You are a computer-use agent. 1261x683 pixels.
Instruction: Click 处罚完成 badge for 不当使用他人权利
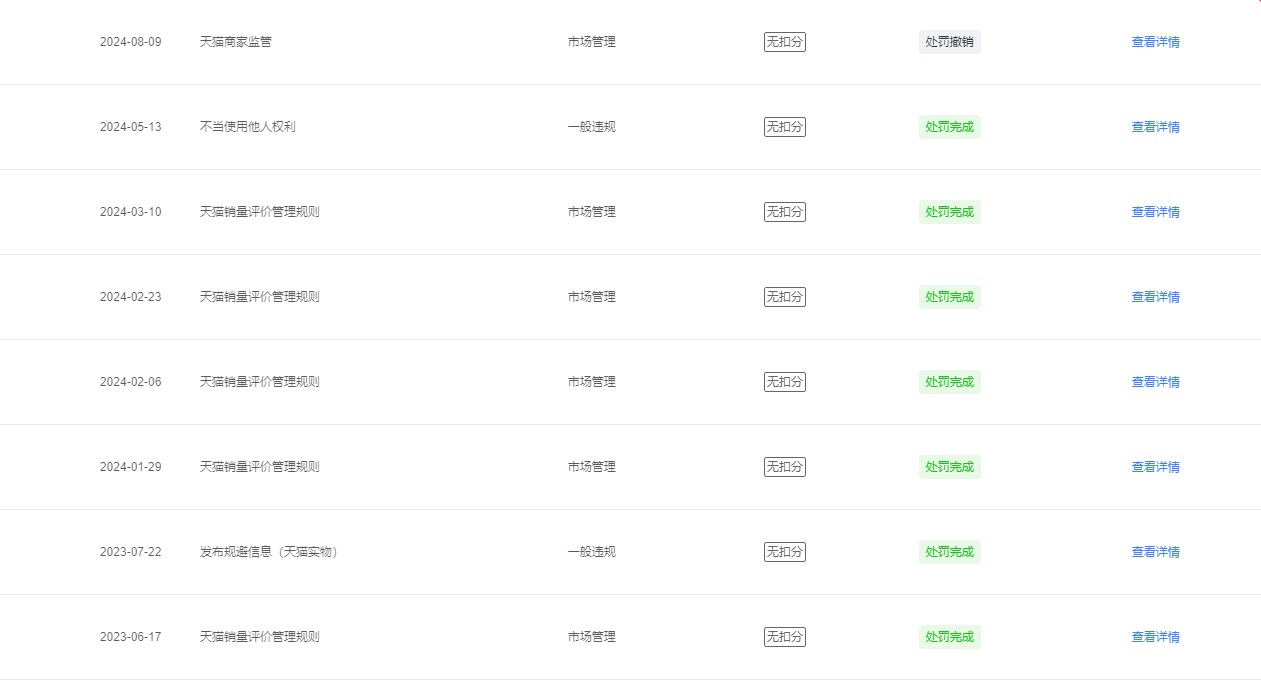[x=949, y=127]
